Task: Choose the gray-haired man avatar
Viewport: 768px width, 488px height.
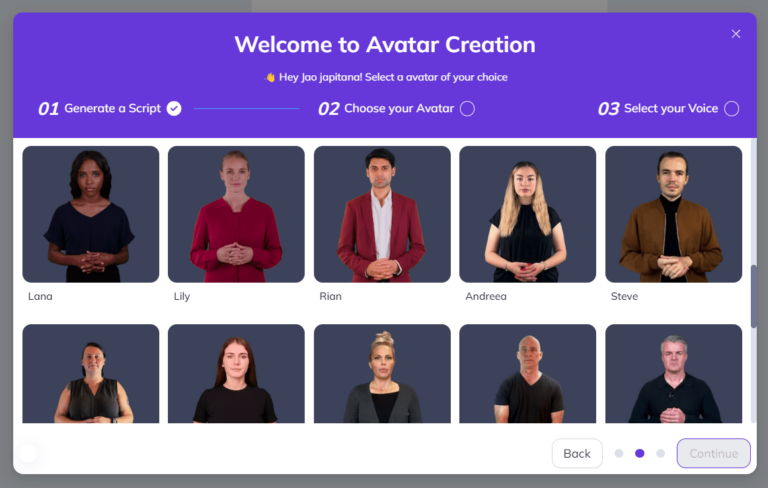Action: [673, 373]
